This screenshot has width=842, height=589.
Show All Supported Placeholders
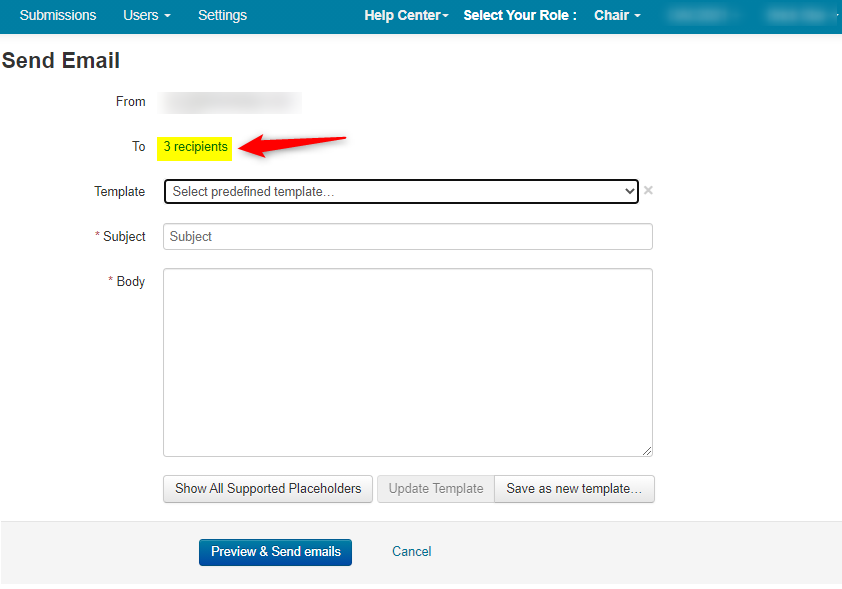268,489
